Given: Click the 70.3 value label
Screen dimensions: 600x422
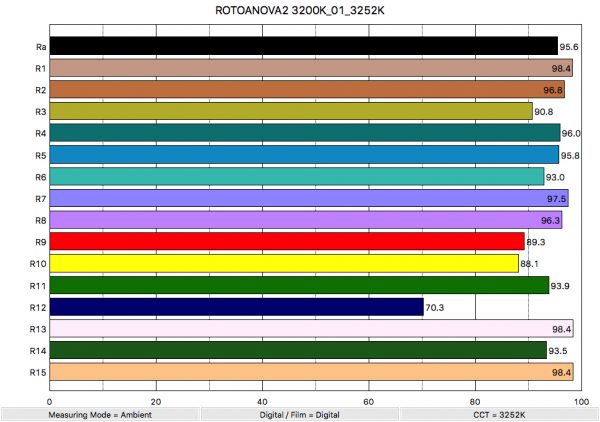Looking at the screenshot, I should pyautogui.click(x=436, y=307).
